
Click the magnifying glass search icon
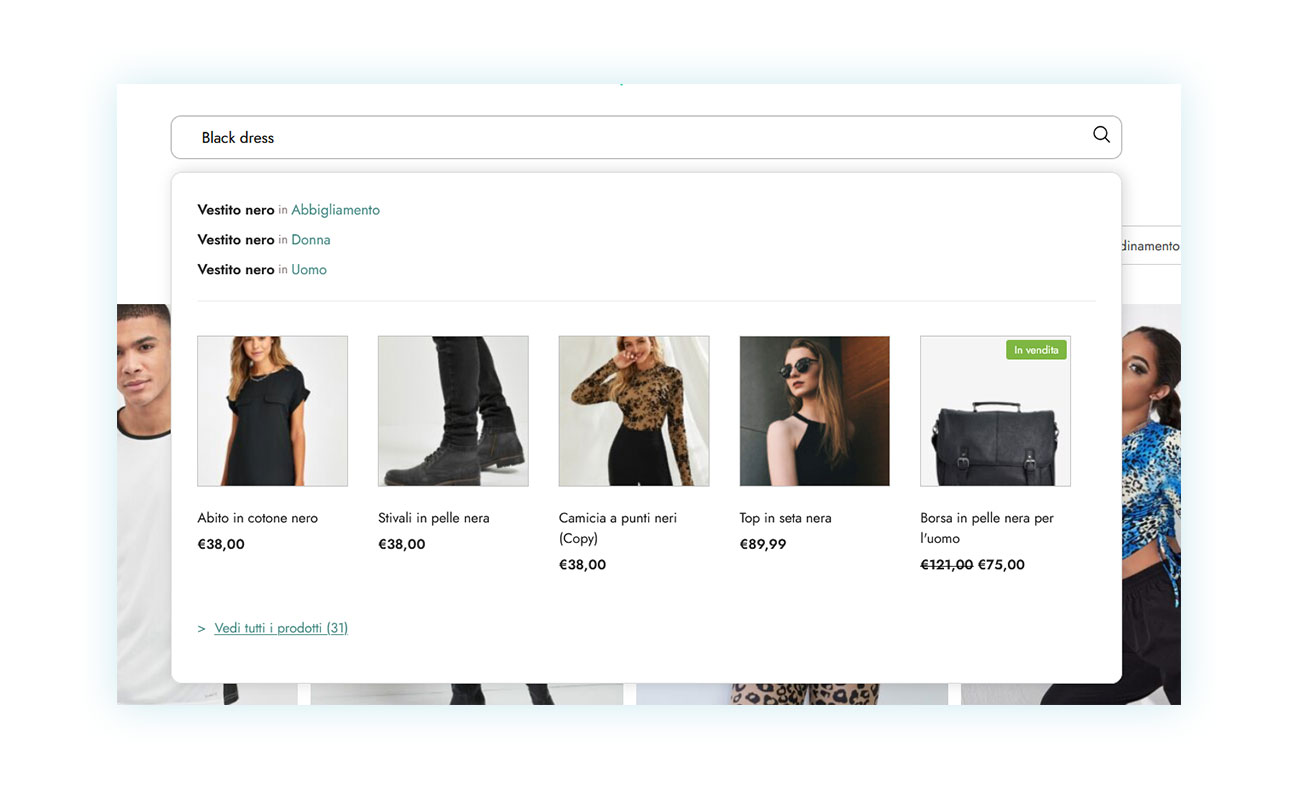pyautogui.click(x=1101, y=135)
